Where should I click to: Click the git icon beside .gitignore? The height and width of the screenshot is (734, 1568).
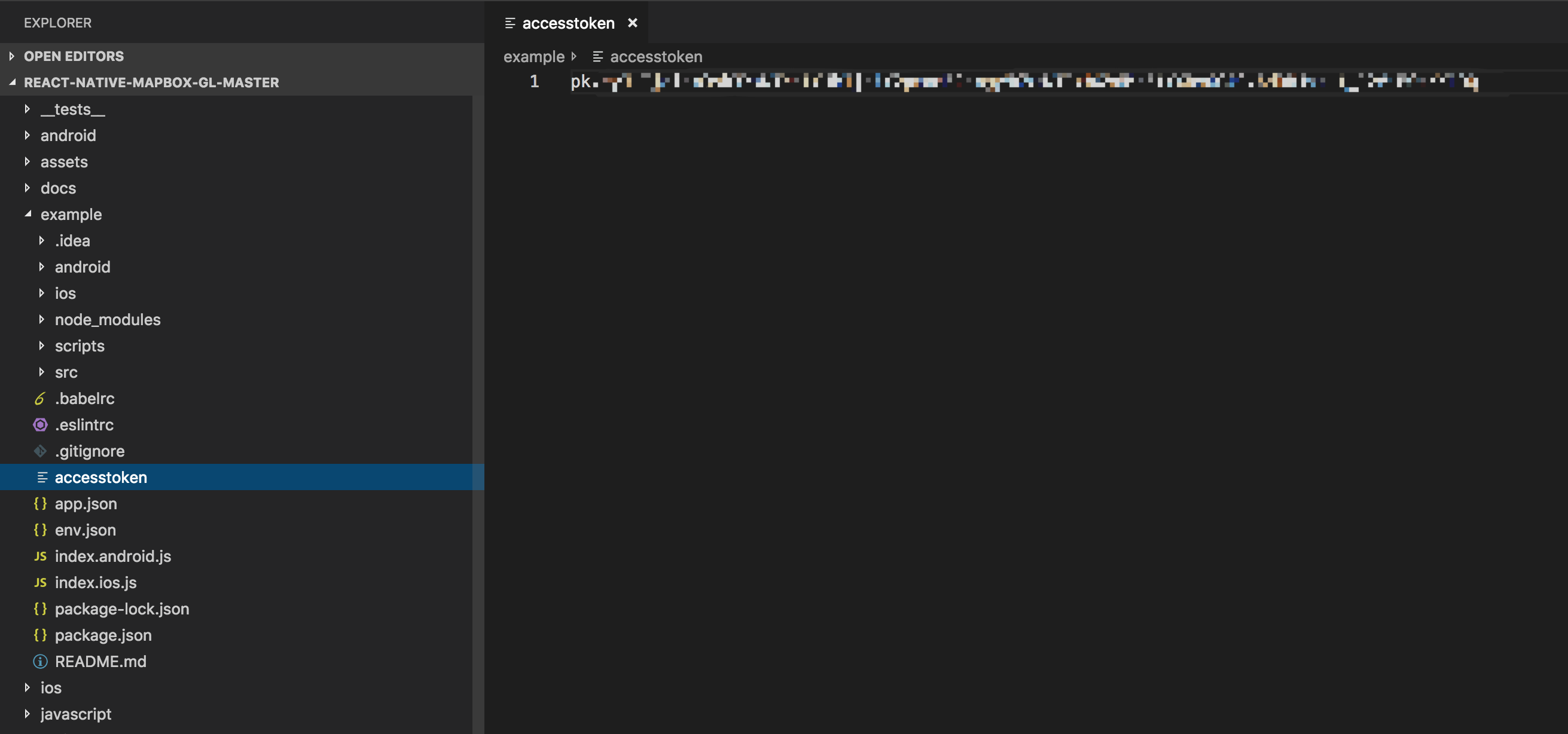tap(40, 451)
